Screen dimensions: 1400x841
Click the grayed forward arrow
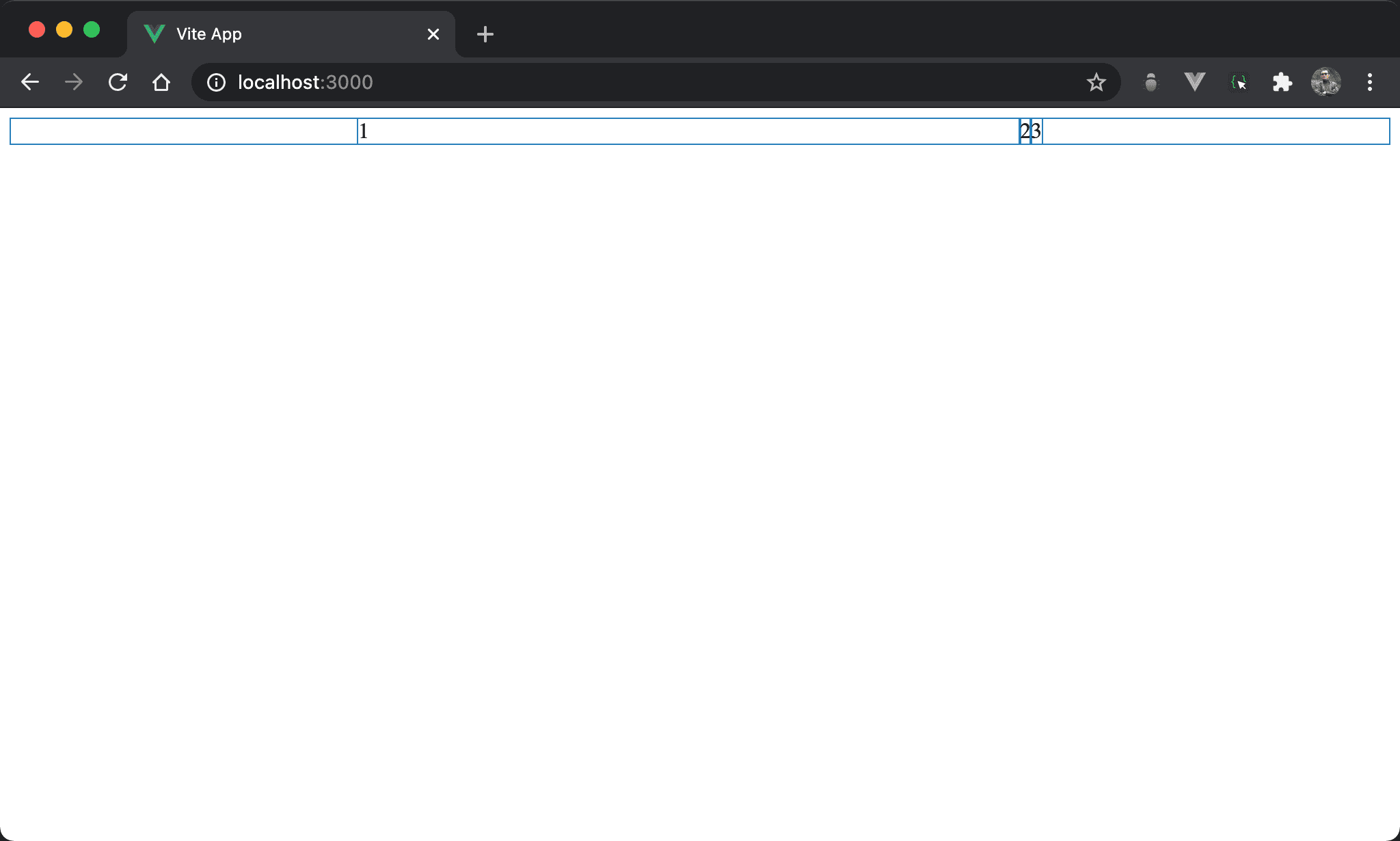point(74,82)
